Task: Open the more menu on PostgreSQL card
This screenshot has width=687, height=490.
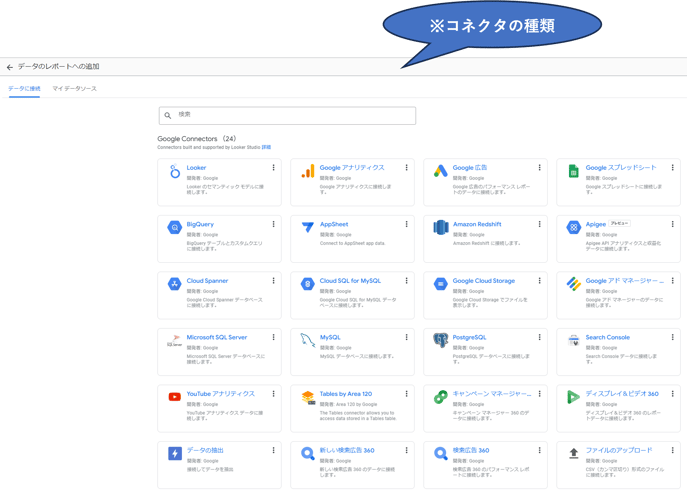Action: 539,337
